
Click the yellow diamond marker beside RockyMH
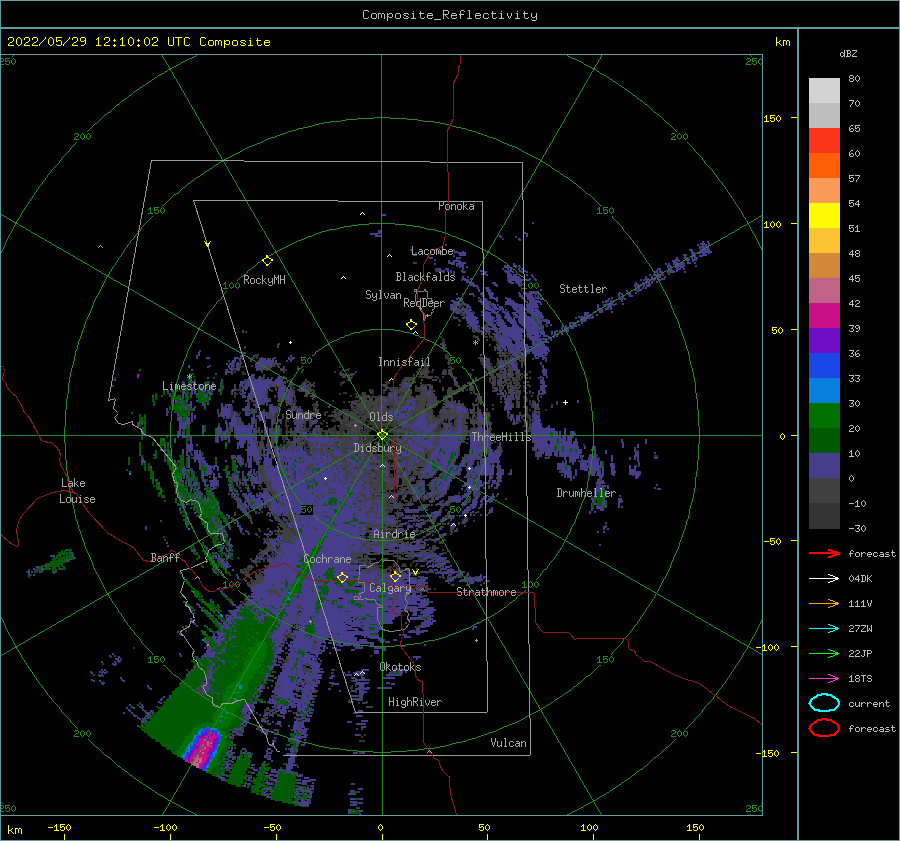267,261
